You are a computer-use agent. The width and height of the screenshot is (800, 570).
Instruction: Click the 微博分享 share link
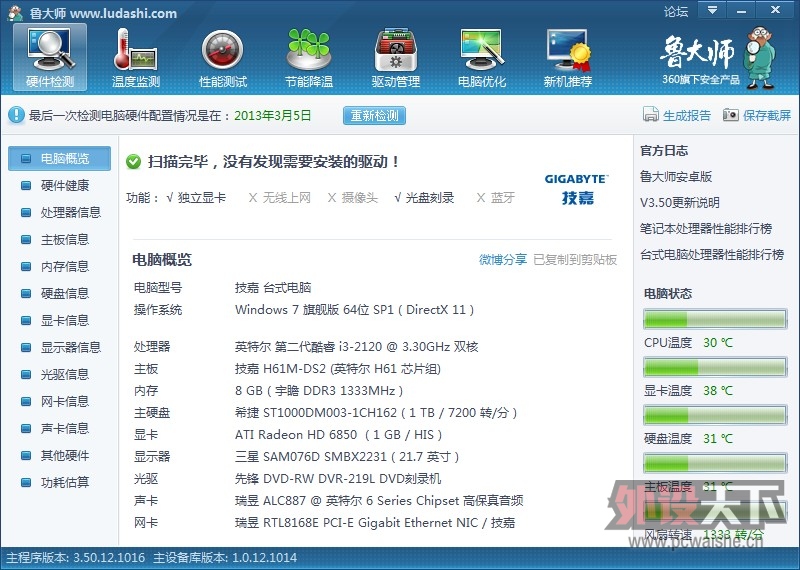point(503,260)
